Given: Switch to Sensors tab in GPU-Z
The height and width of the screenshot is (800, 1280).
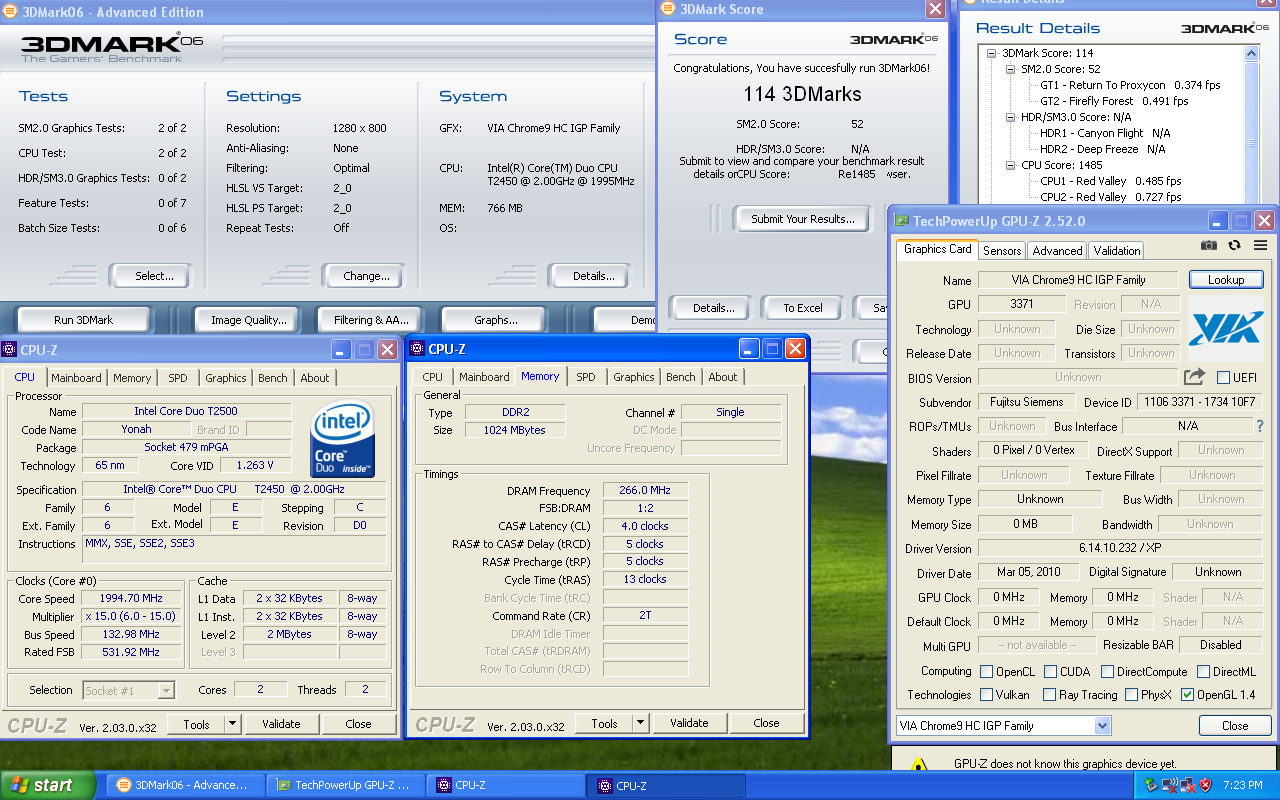Looking at the screenshot, I should 1002,250.
